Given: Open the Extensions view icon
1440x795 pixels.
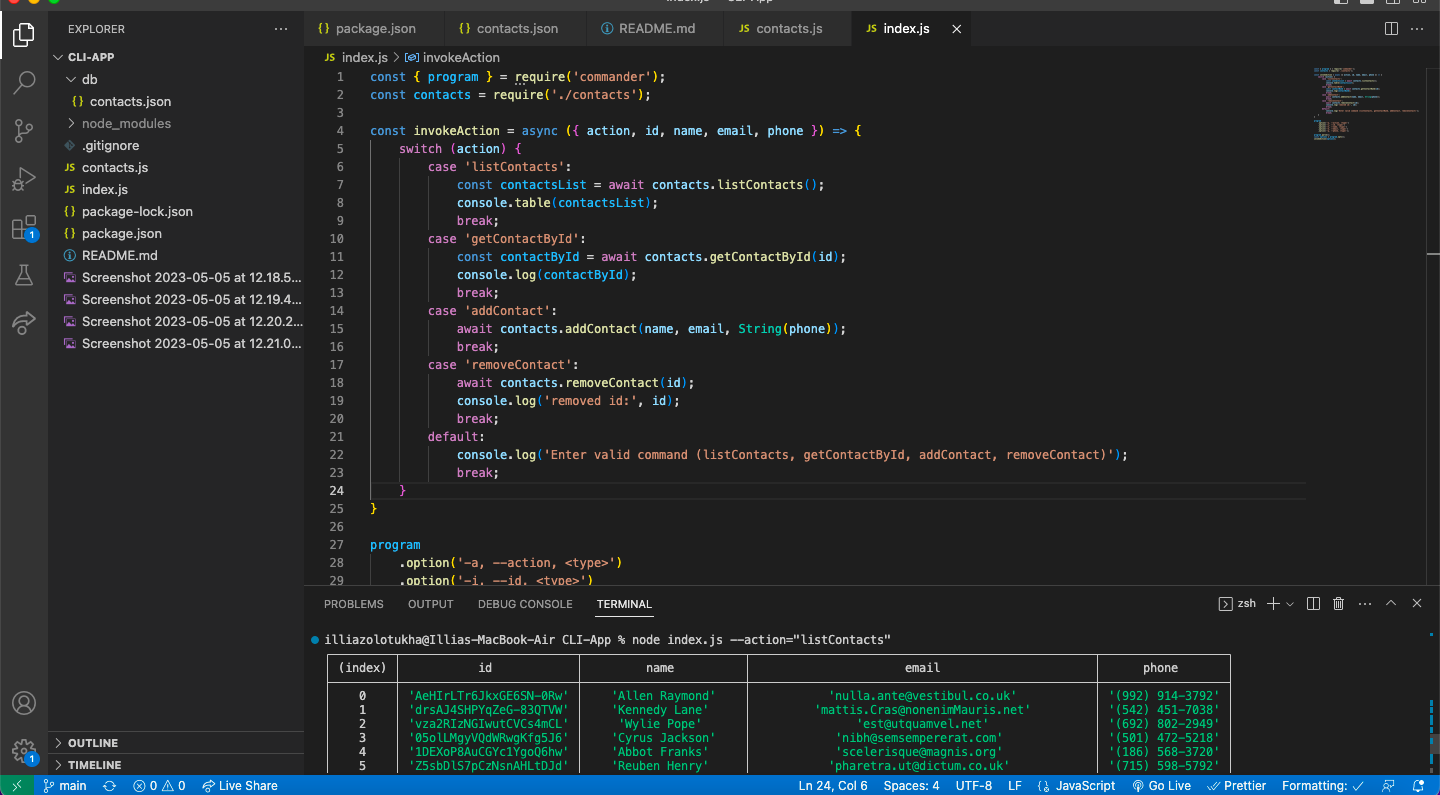Looking at the screenshot, I should coord(24,228).
